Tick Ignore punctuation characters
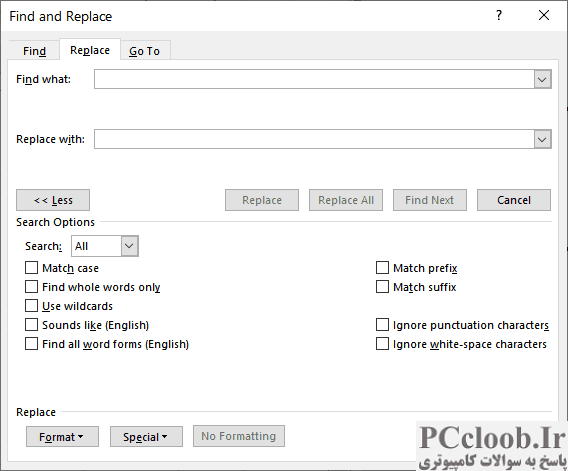Screen dimensions: 568x471 coord(382,325)
